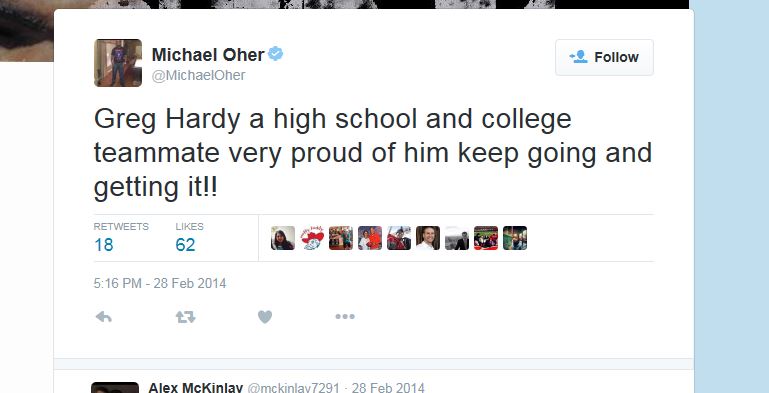This screenshot has width=769, height=393.
Task: Open Alex McKinlay's name in the reply
Action: 196,387
